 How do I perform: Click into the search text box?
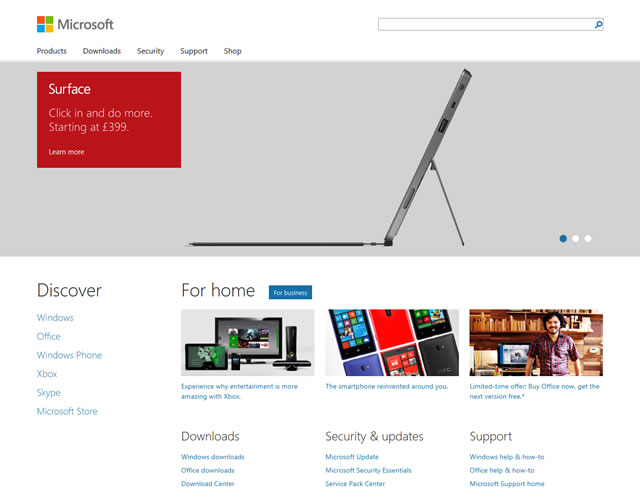485,24
